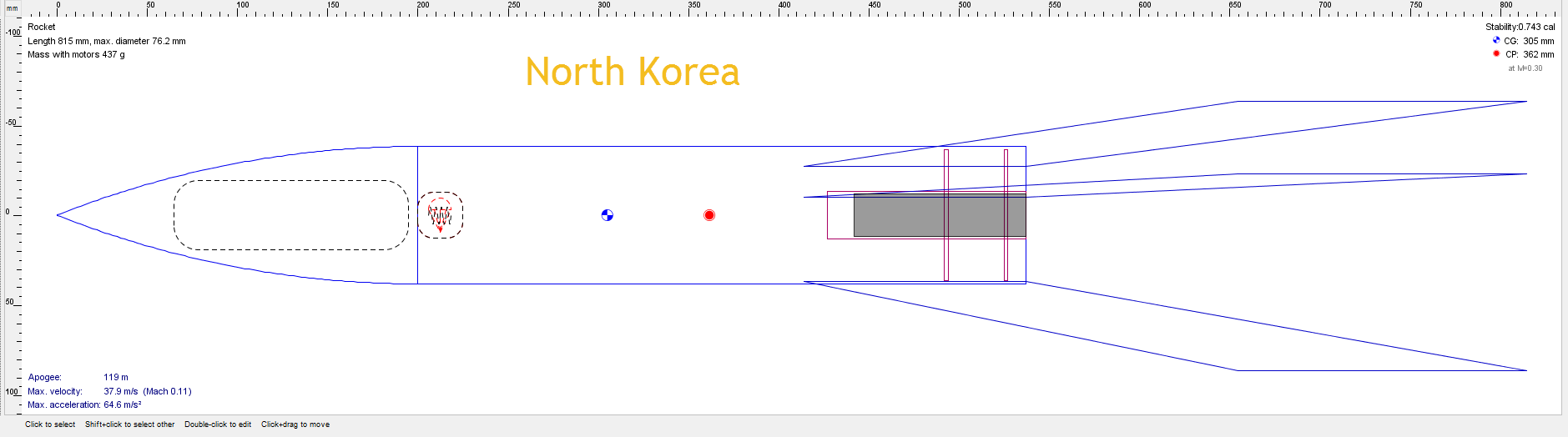Click the "CP: 362 mm" value
Screen dimensions: 1568x437
1530,54
